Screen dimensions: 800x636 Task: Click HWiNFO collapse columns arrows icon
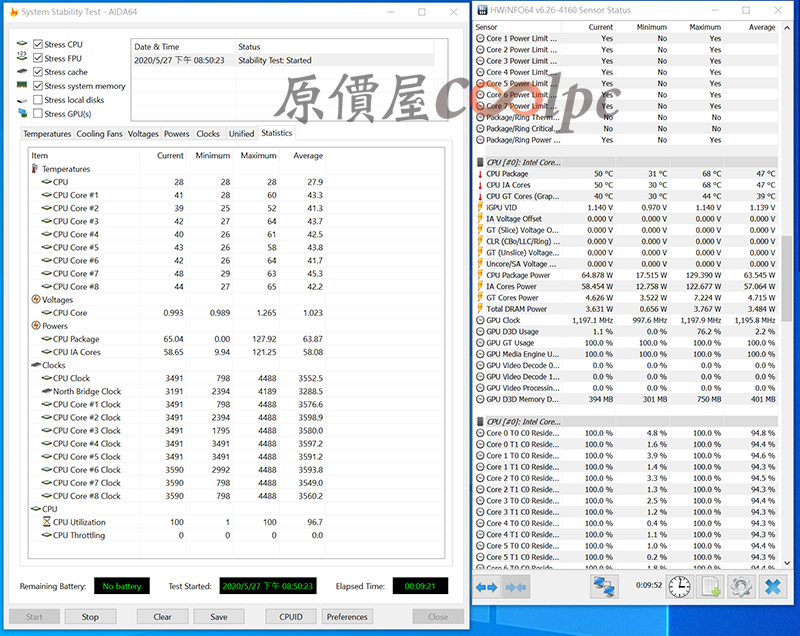pyautogui.click(x=515, y=588)
